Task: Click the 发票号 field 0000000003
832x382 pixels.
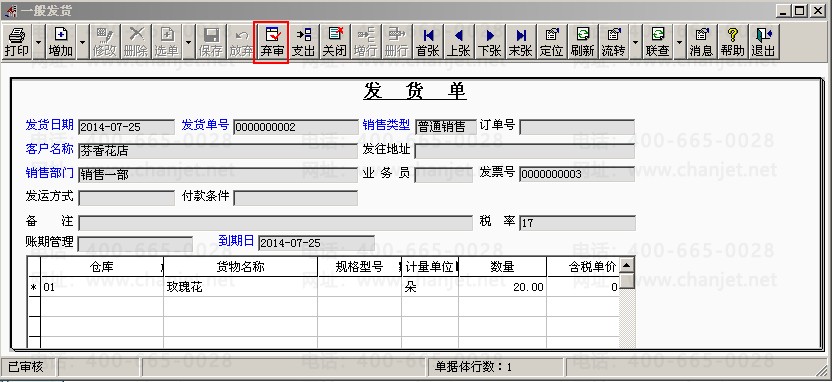Action: pyautogui.click(x=577, y=174)
